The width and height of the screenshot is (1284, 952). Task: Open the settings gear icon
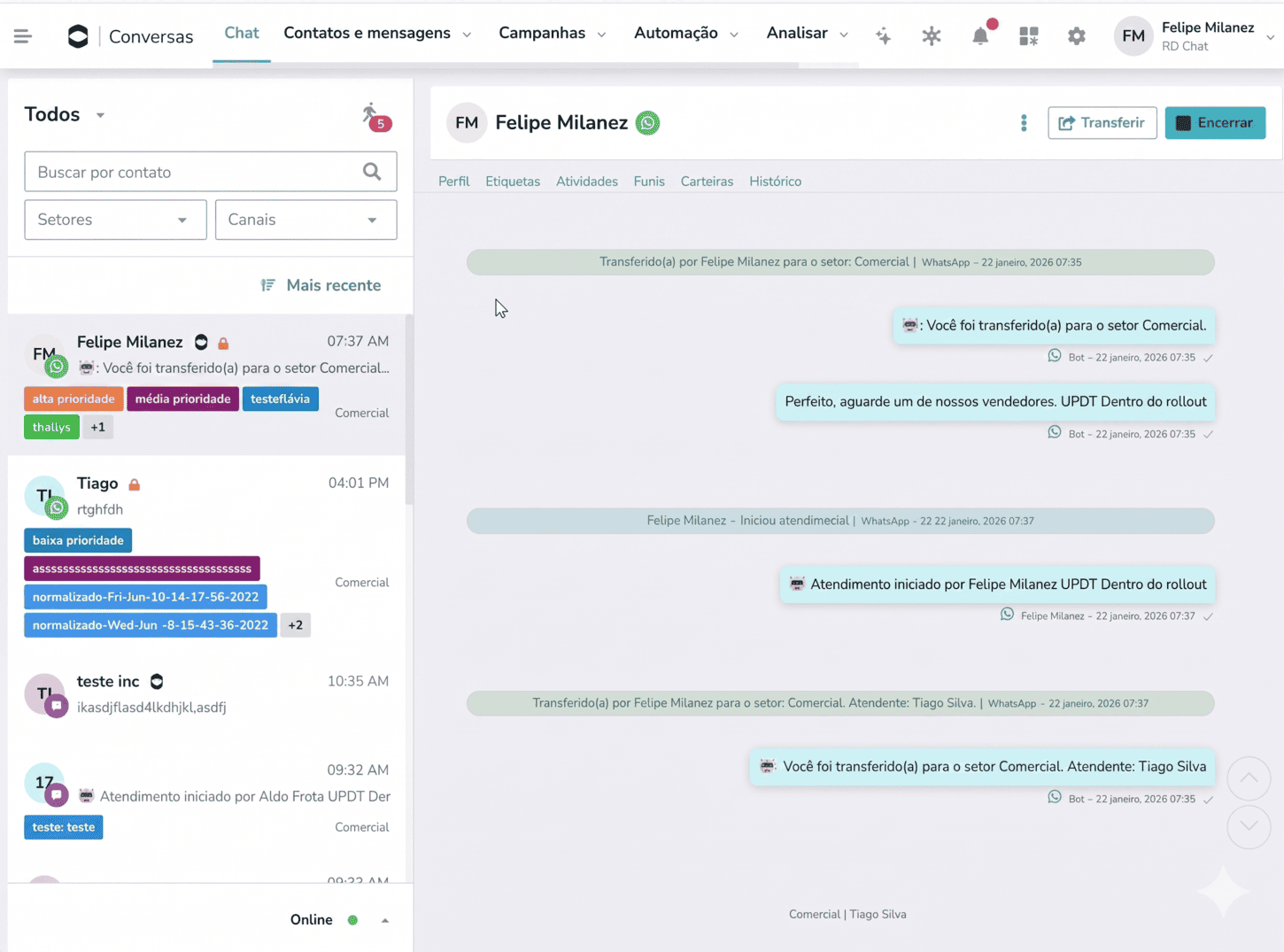1076,36
